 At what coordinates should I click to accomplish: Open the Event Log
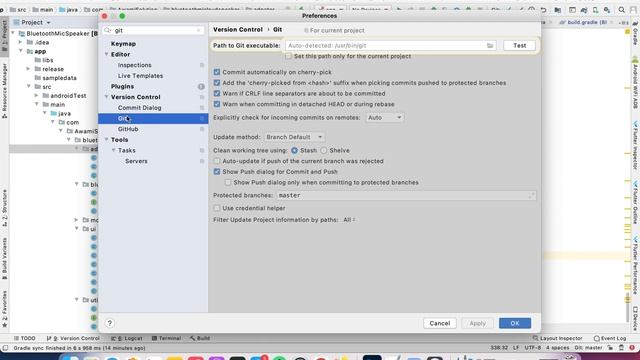point(610,338)
